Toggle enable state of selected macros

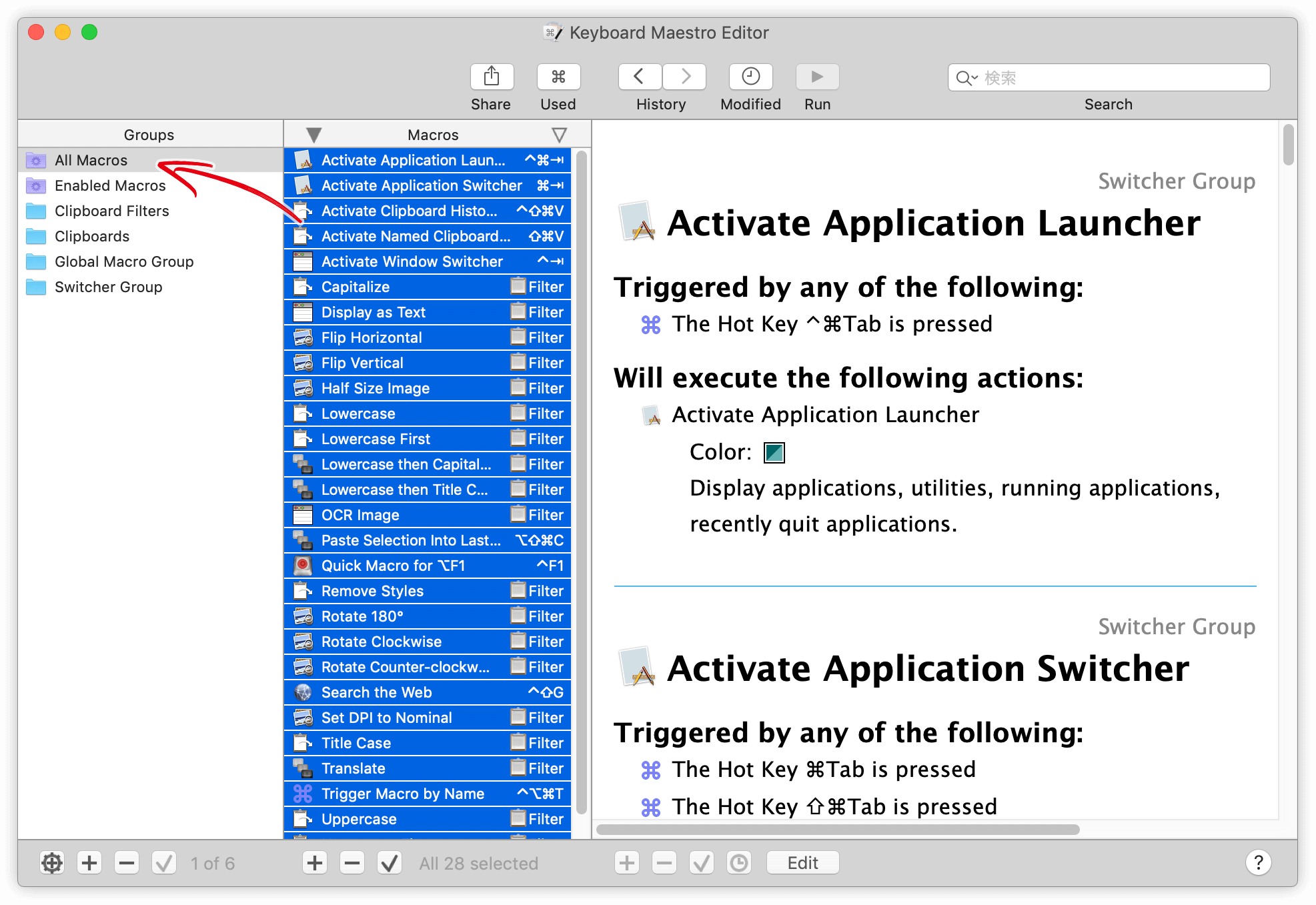click(x=390, y=863)
